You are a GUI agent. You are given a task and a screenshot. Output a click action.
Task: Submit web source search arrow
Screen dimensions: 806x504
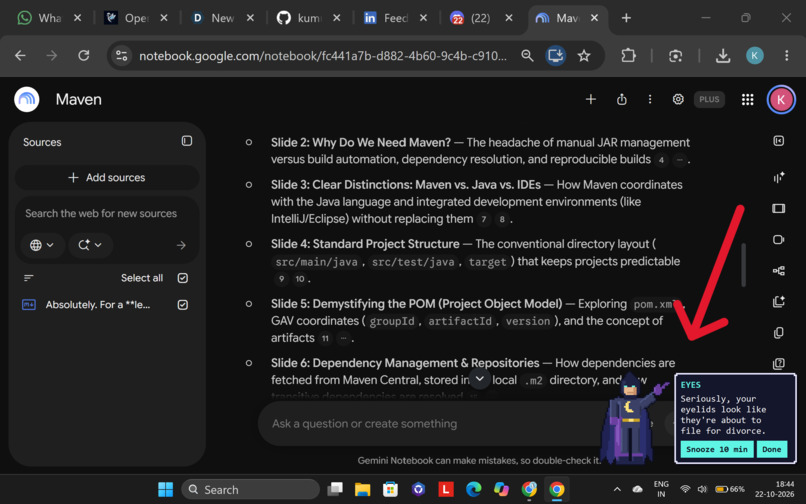tap(181, 245)
